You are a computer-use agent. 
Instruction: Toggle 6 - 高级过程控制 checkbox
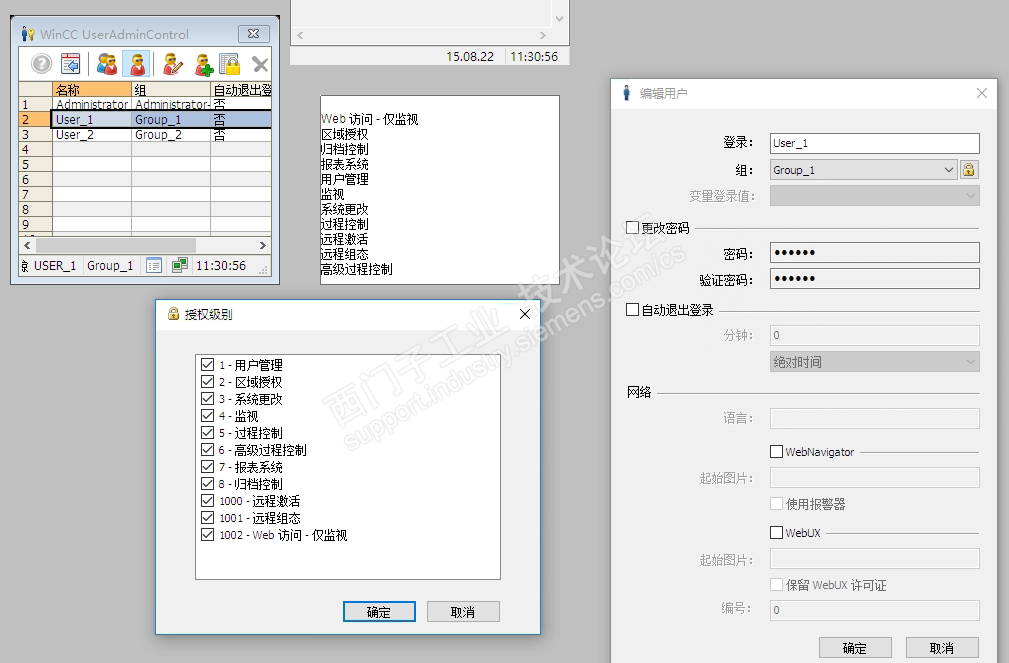click(x=207, y=449)
